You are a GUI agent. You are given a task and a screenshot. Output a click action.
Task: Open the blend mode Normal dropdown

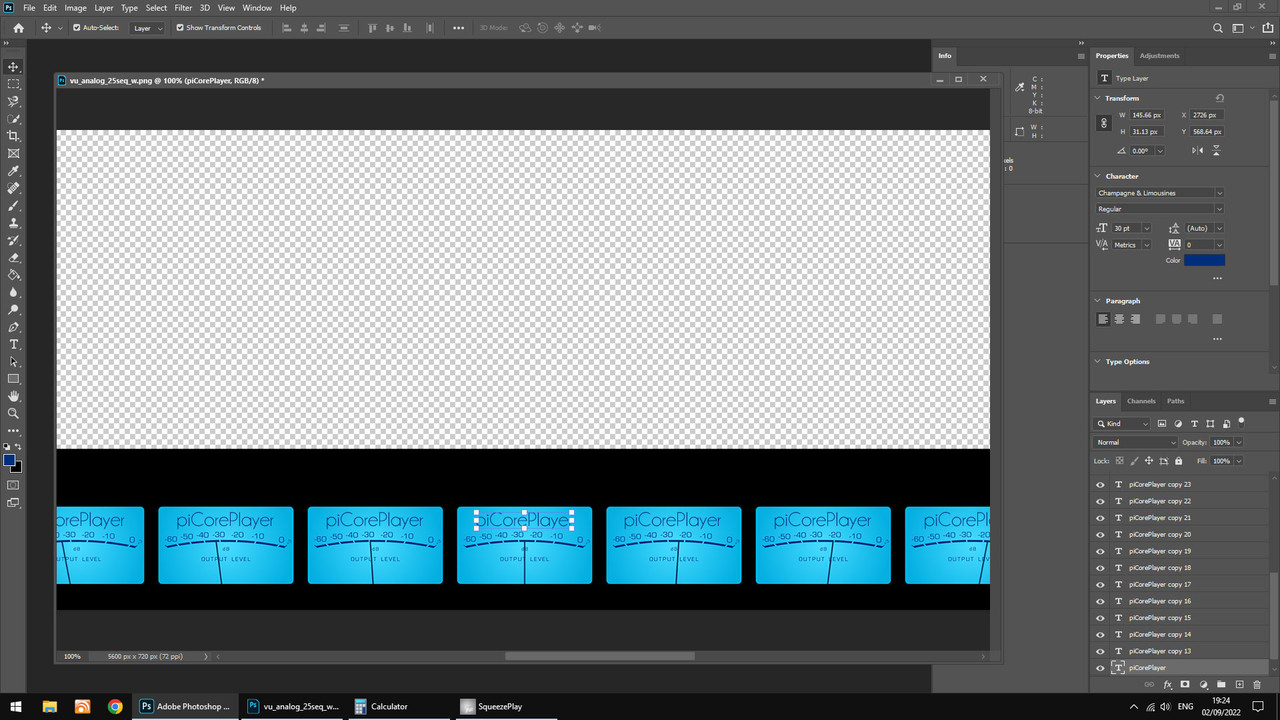point(1136,442)
